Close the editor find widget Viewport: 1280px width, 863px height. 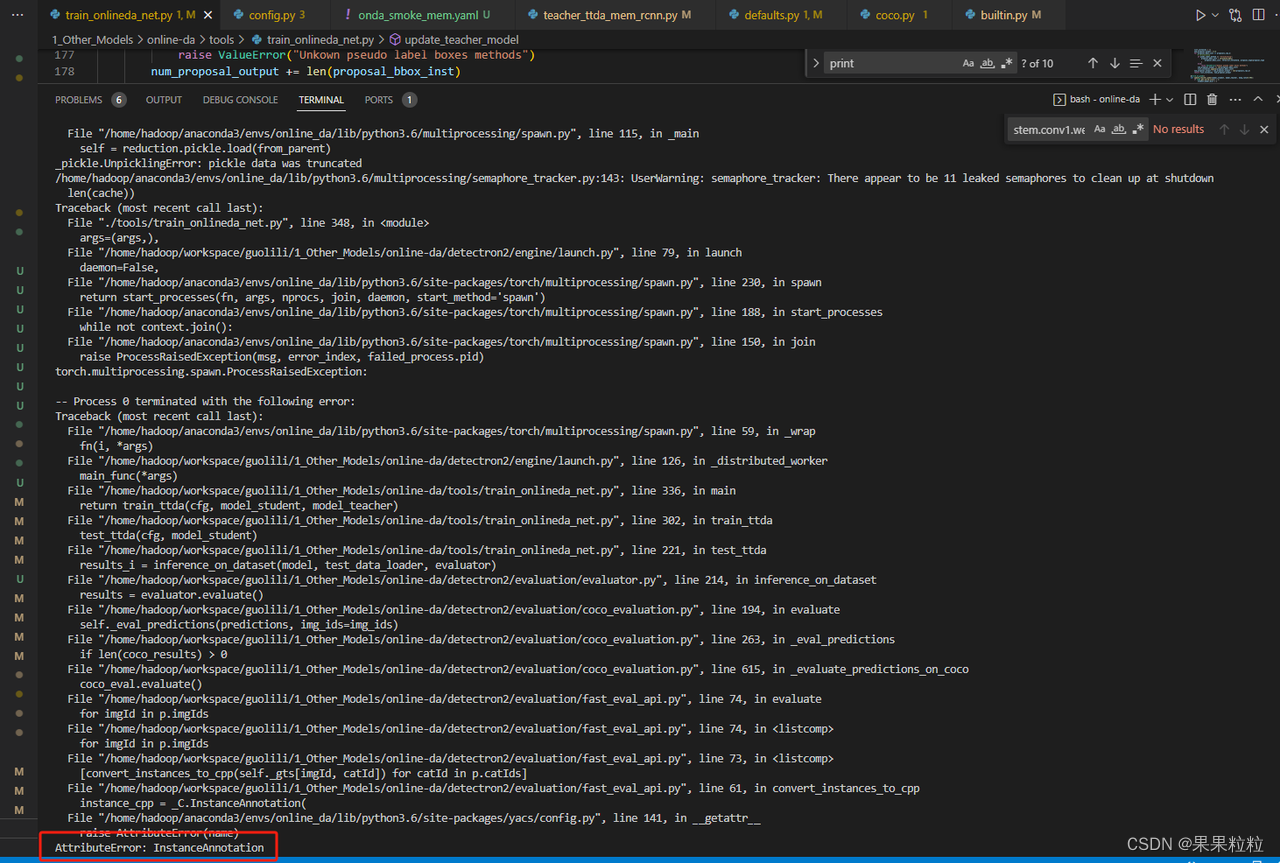point(1157,63)
